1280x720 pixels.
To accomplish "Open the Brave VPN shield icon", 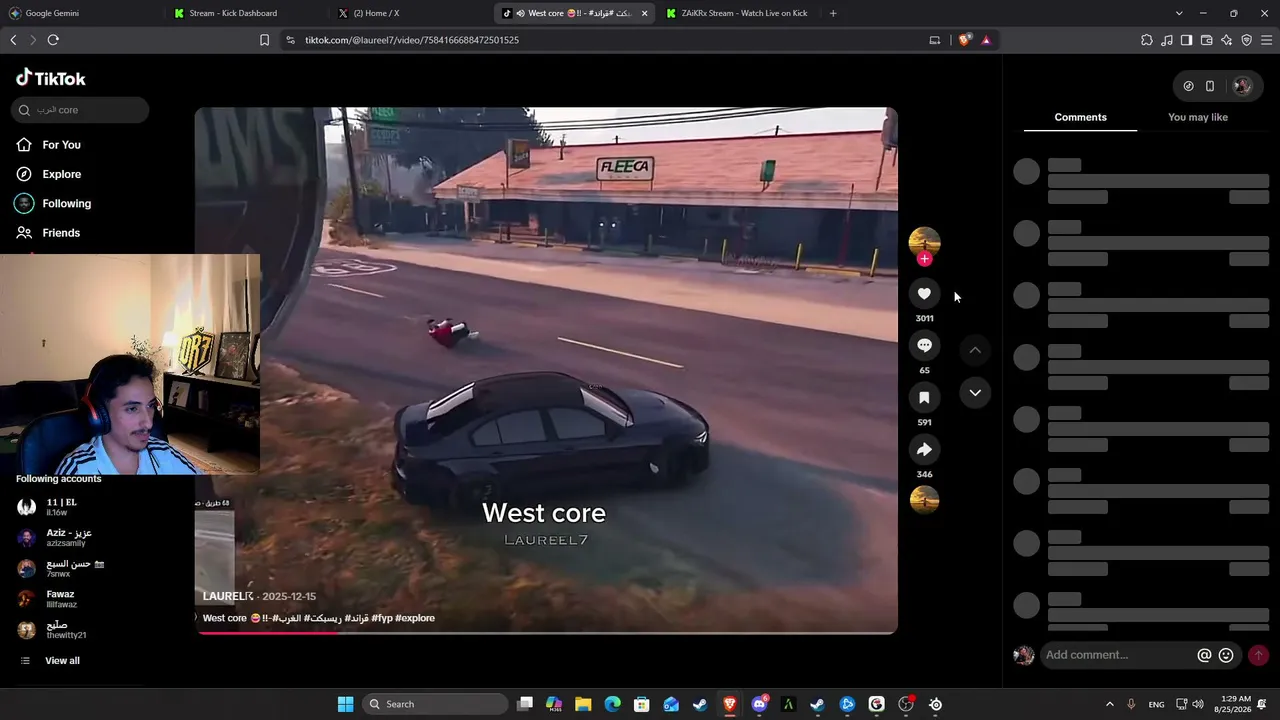I will click(x=1246, y=40).
